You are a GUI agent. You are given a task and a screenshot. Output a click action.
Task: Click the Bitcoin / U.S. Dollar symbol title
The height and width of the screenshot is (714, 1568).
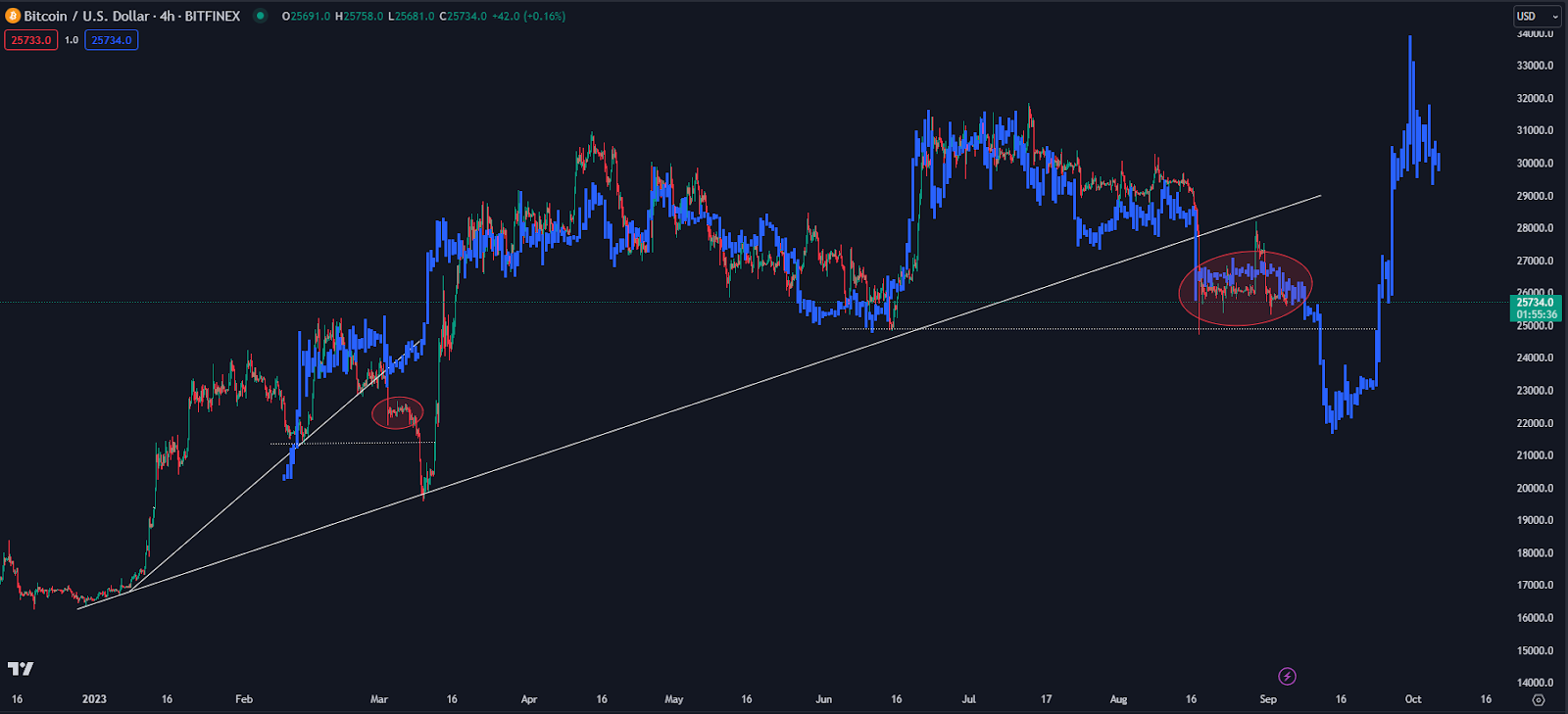tap(131, 16)
